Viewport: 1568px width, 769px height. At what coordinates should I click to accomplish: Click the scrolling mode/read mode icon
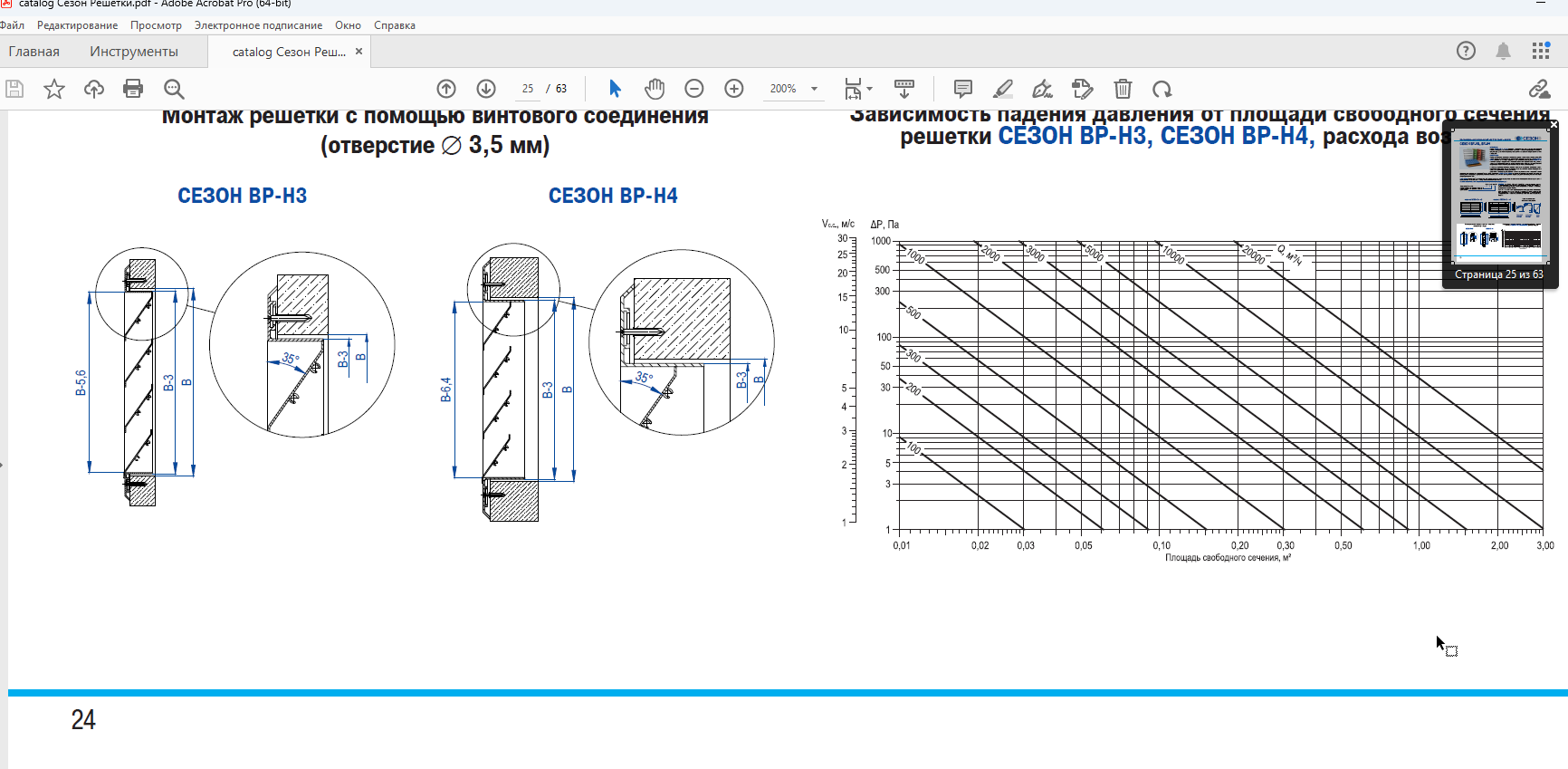tap(904, 89)
